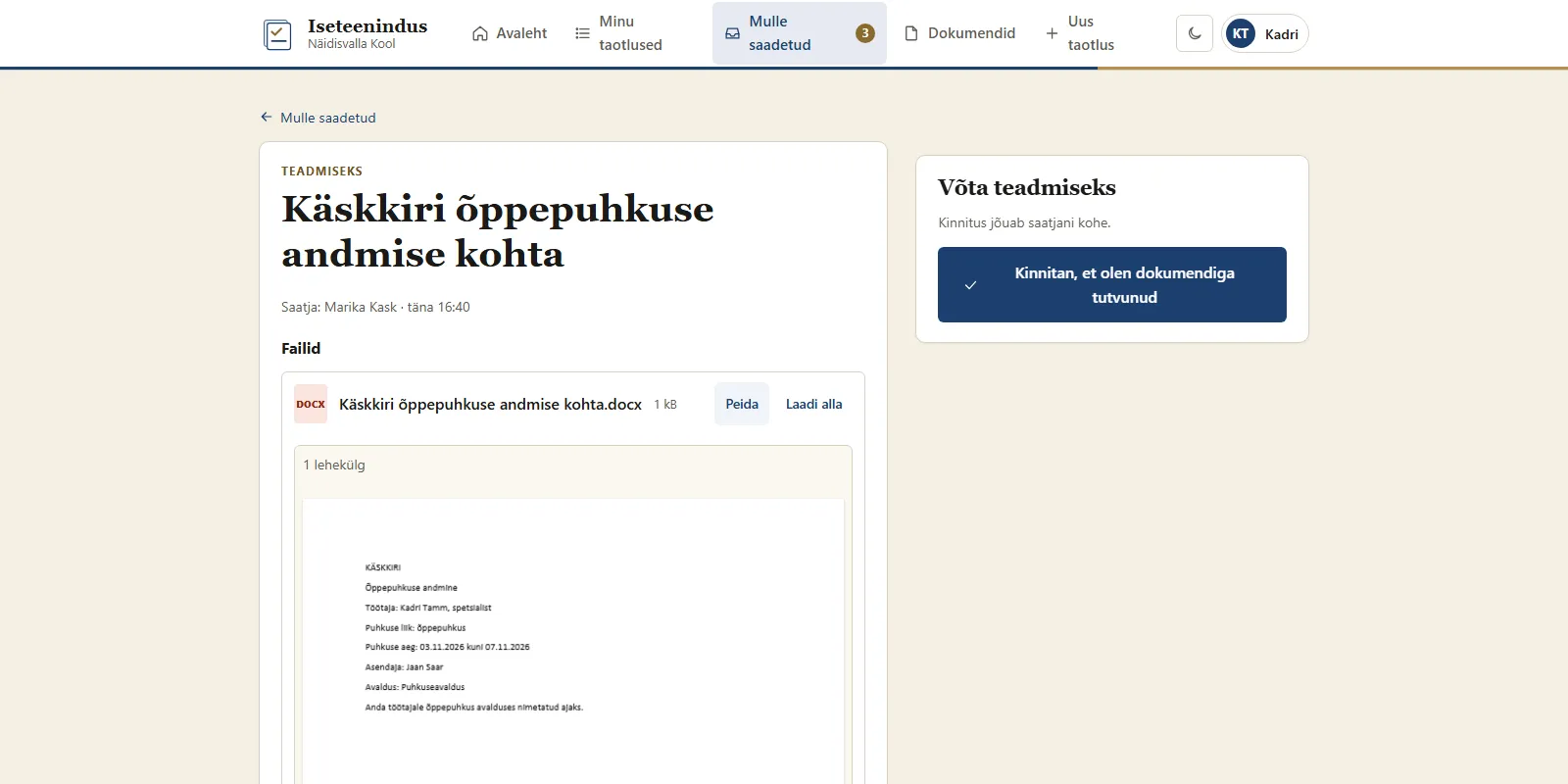Select the Mulle saadetud inbox tab
The width and height of the screenshot is (1568, 784).
click(800, 33)
